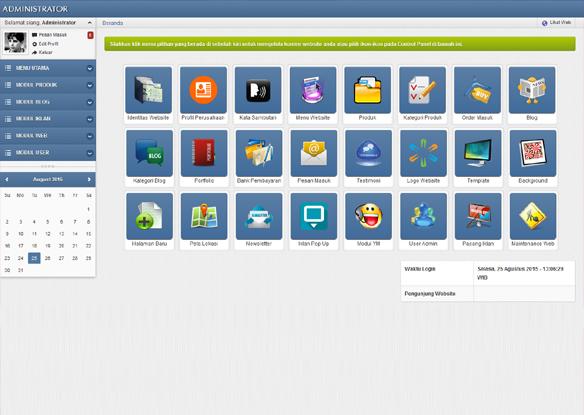Open the Testimoni icon

(368, 153)
